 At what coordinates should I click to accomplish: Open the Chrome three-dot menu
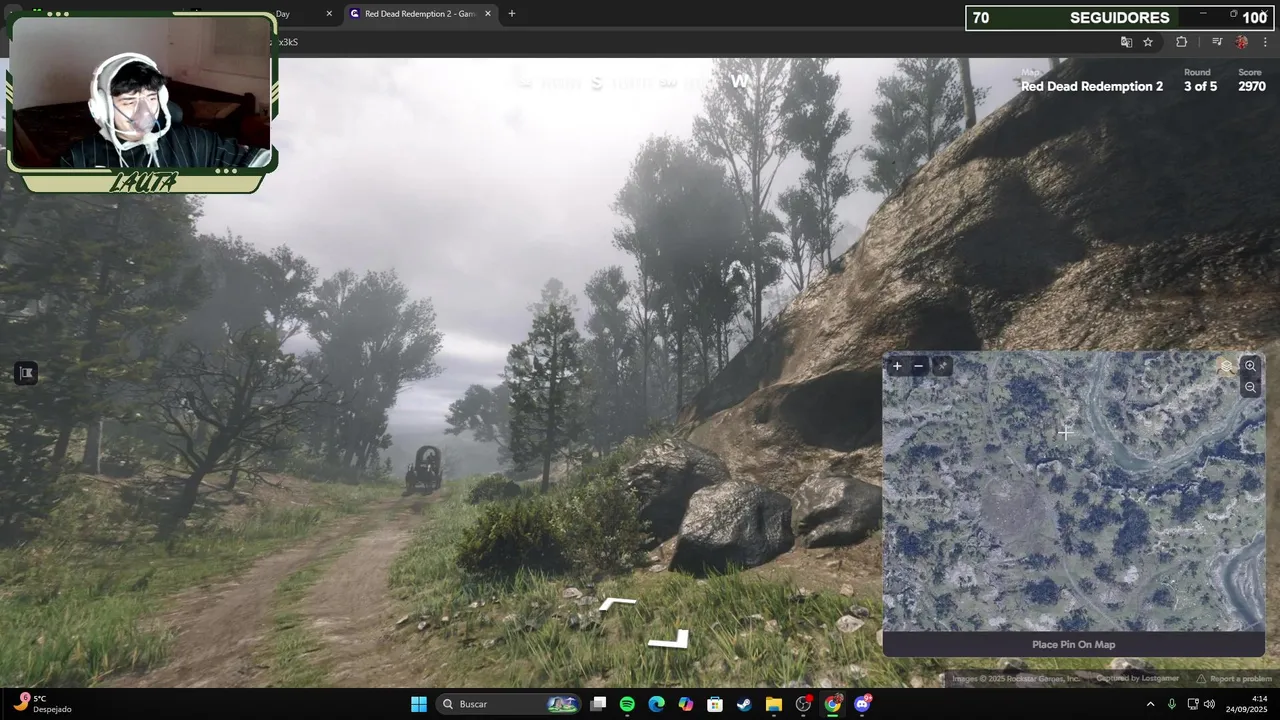[x=1265, y=42]
